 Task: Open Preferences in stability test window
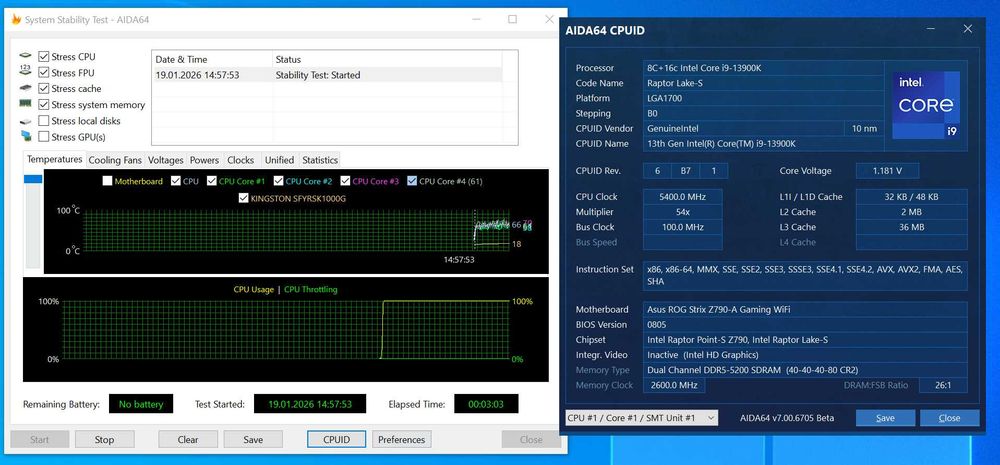[402, 439]
